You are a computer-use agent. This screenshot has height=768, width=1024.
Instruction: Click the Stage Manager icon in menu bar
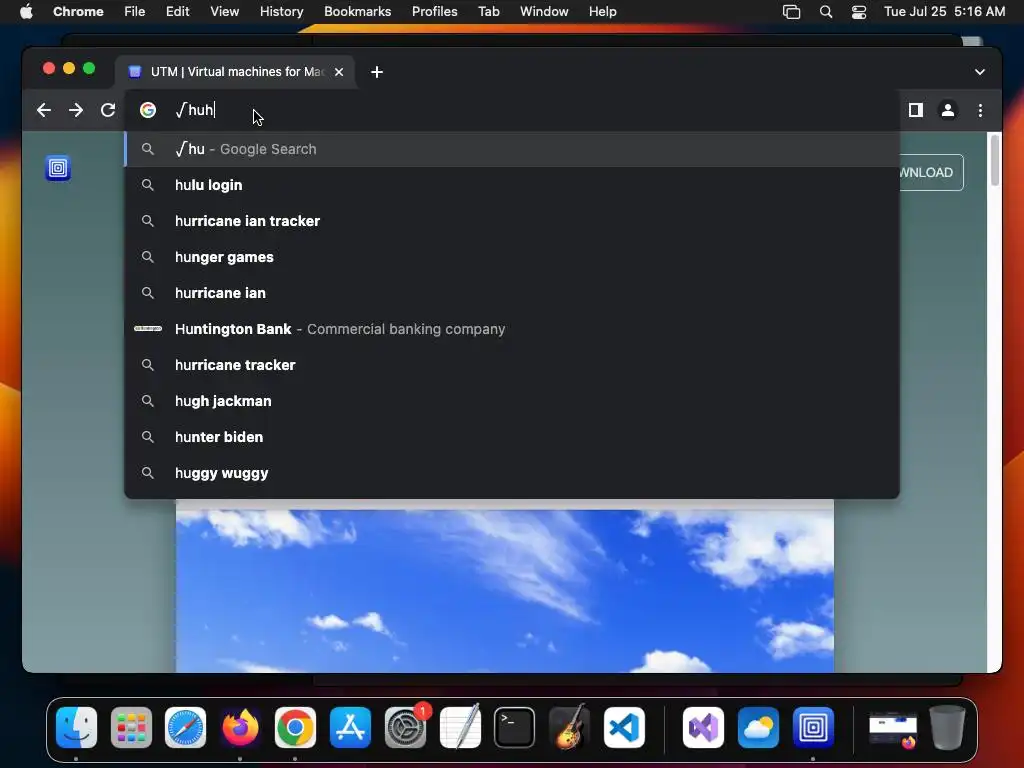pyautogui.click(x=791, y=12)
